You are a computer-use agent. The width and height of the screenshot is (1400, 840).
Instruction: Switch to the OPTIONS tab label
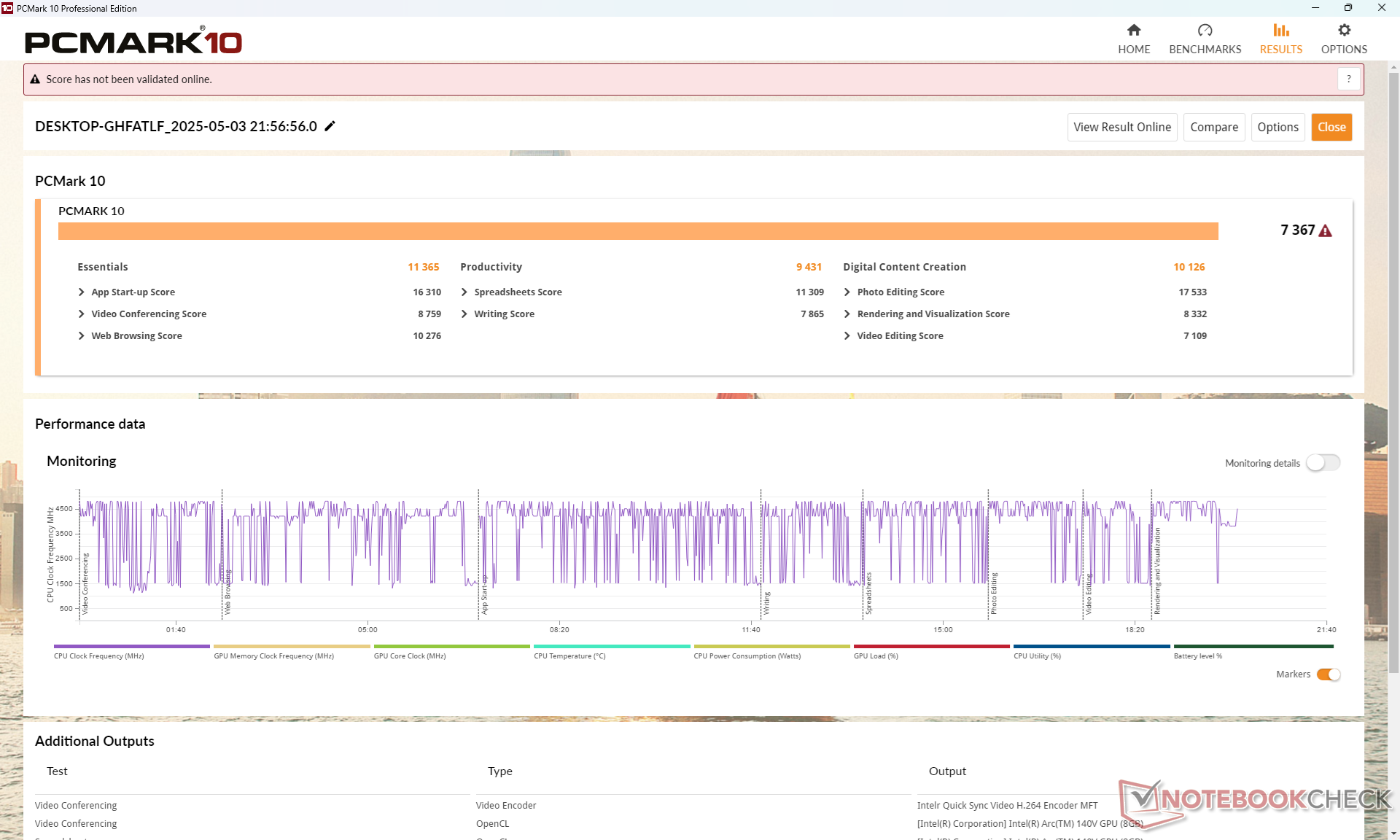pos(1344,50)
